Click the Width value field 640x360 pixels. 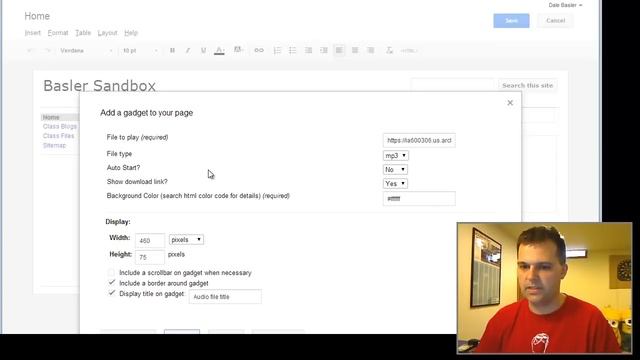tap(150, 240)
